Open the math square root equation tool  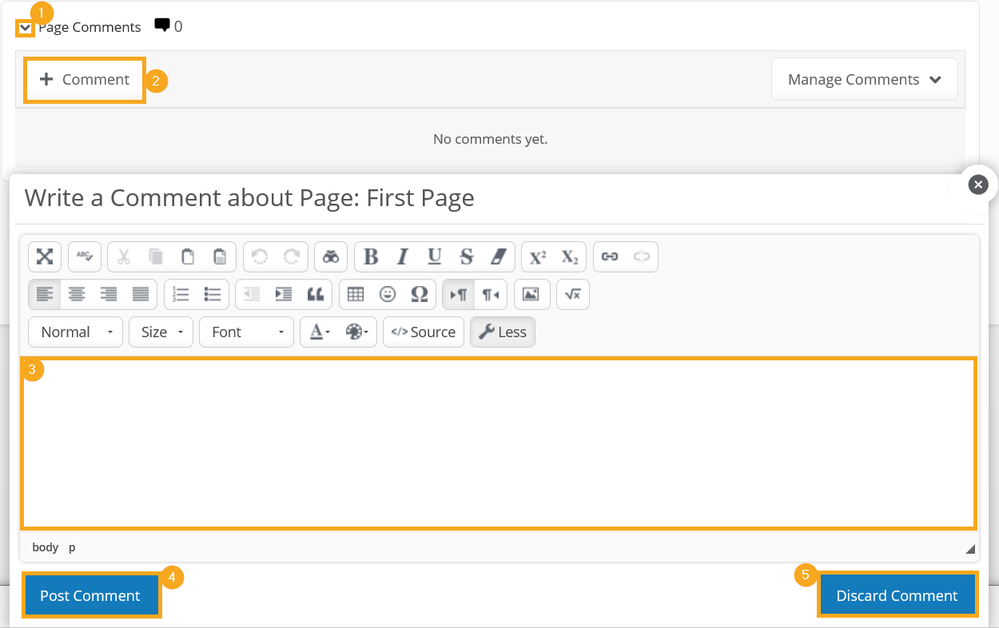tap(573, 294)
